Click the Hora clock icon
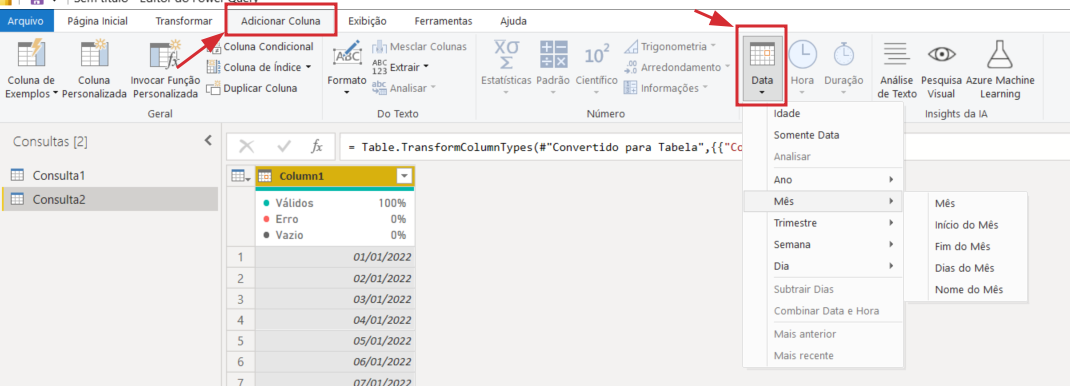 click(x=802, y=55)
